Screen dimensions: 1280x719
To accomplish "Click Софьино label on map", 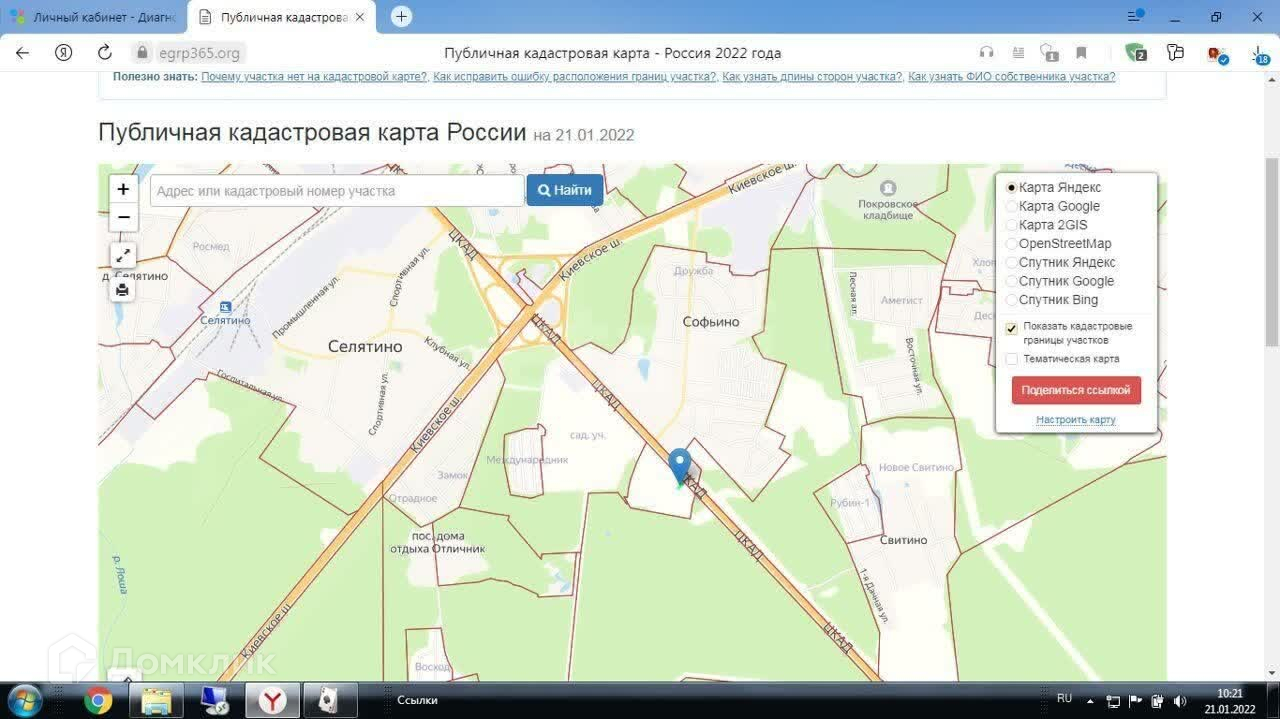I will coord(711,322).
